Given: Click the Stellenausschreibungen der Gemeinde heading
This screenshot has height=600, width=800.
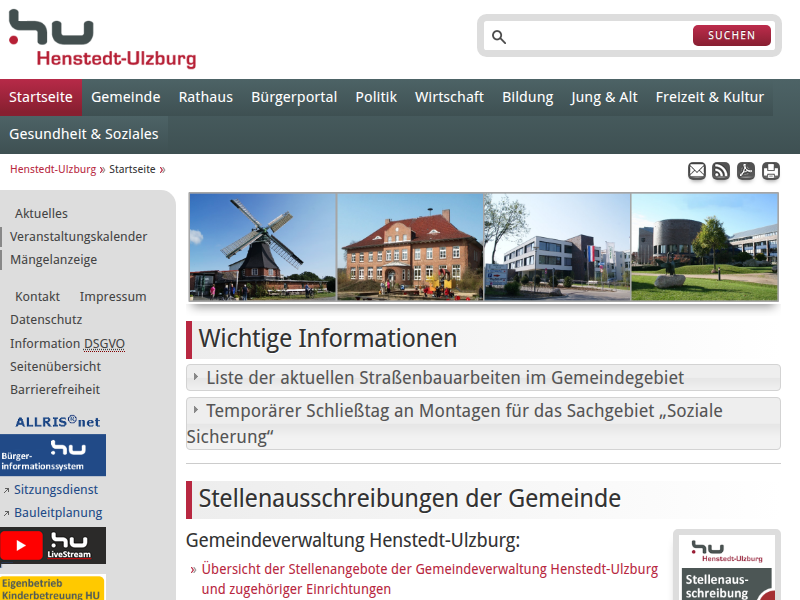Looking at the screenshot, I should click(410, 498).
